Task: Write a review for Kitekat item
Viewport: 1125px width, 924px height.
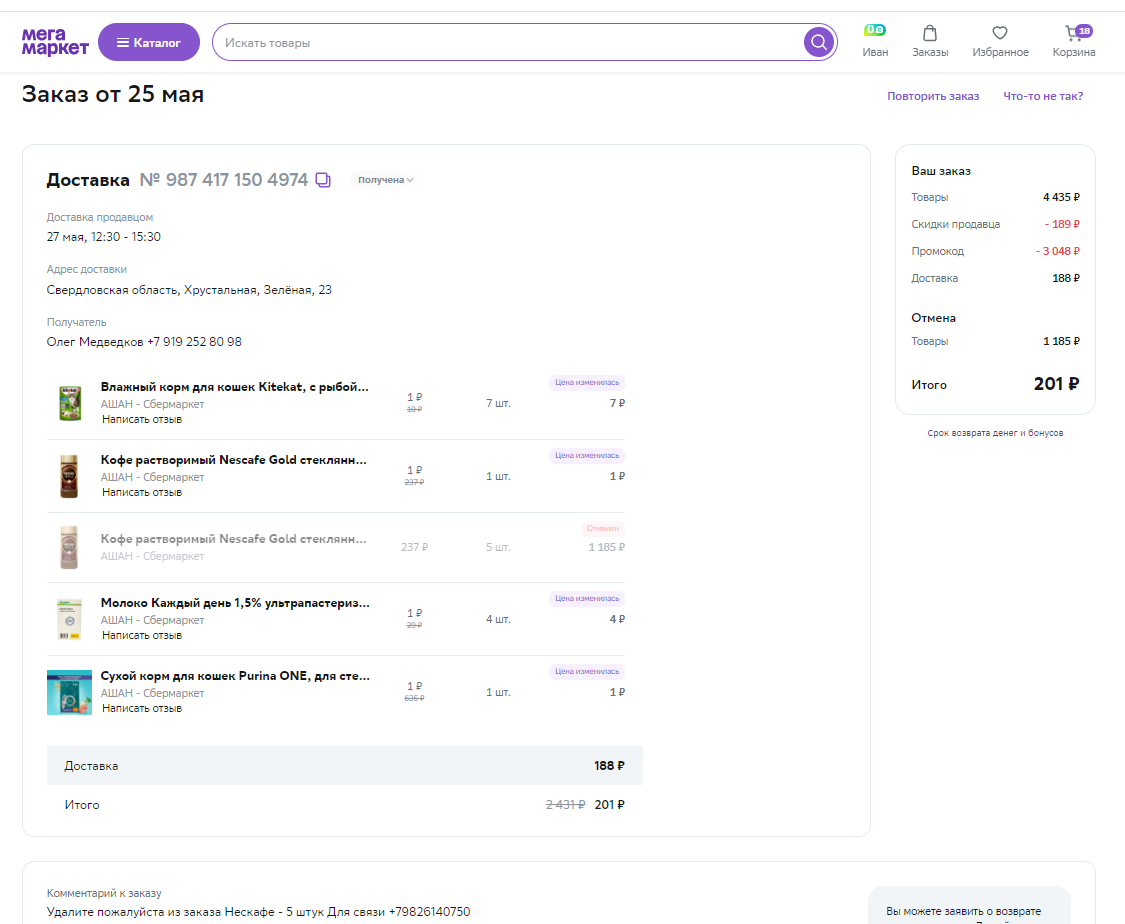Action: click(142, 419)
